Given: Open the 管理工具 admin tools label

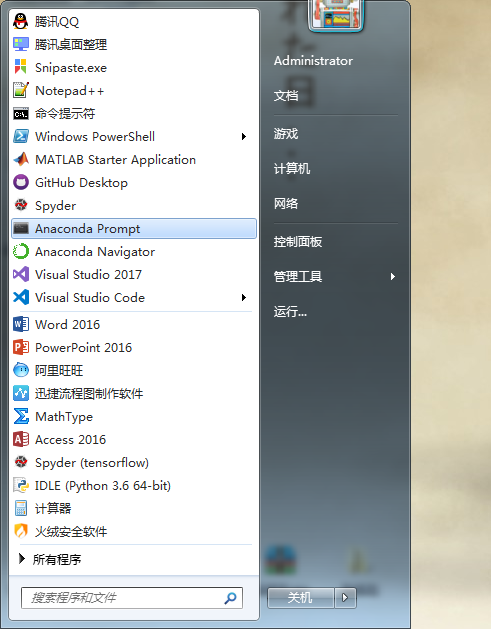Looking at the screenshot, I should [298, 276].
